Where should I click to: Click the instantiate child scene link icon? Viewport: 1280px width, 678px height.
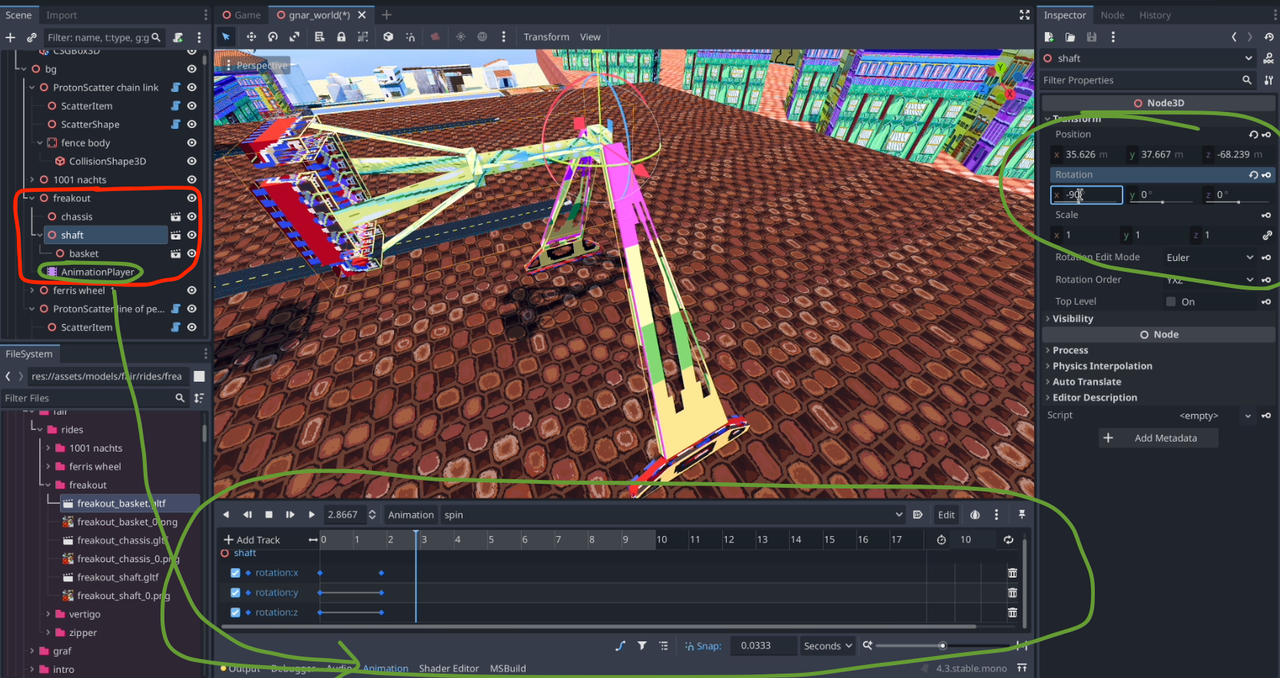tap(31, 37)
